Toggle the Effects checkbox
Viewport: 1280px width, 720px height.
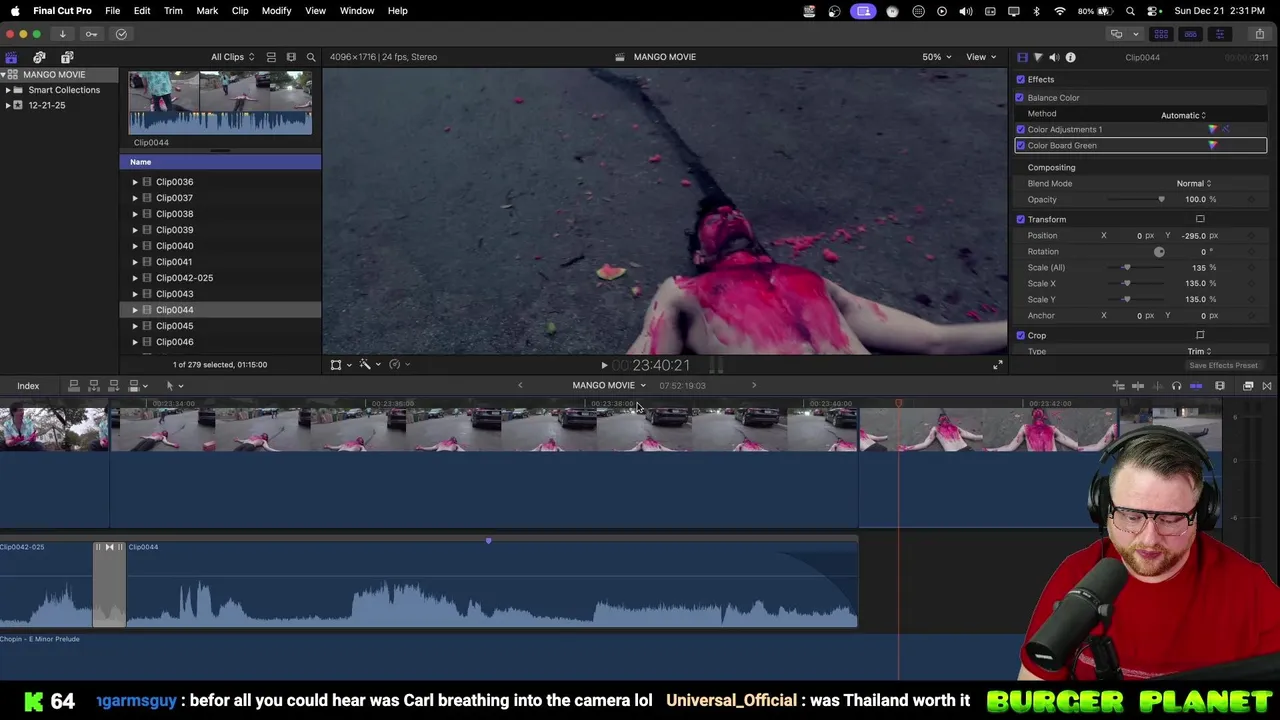(1021, 79)
